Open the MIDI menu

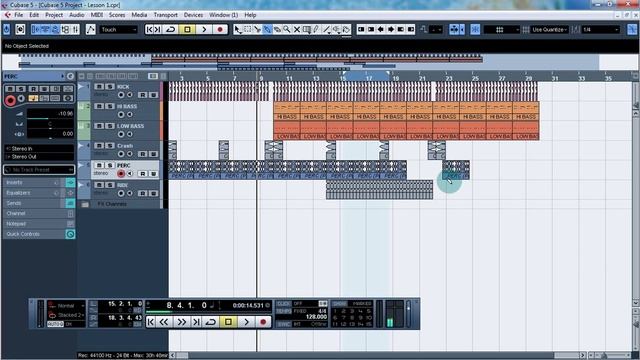click(97, 15)
